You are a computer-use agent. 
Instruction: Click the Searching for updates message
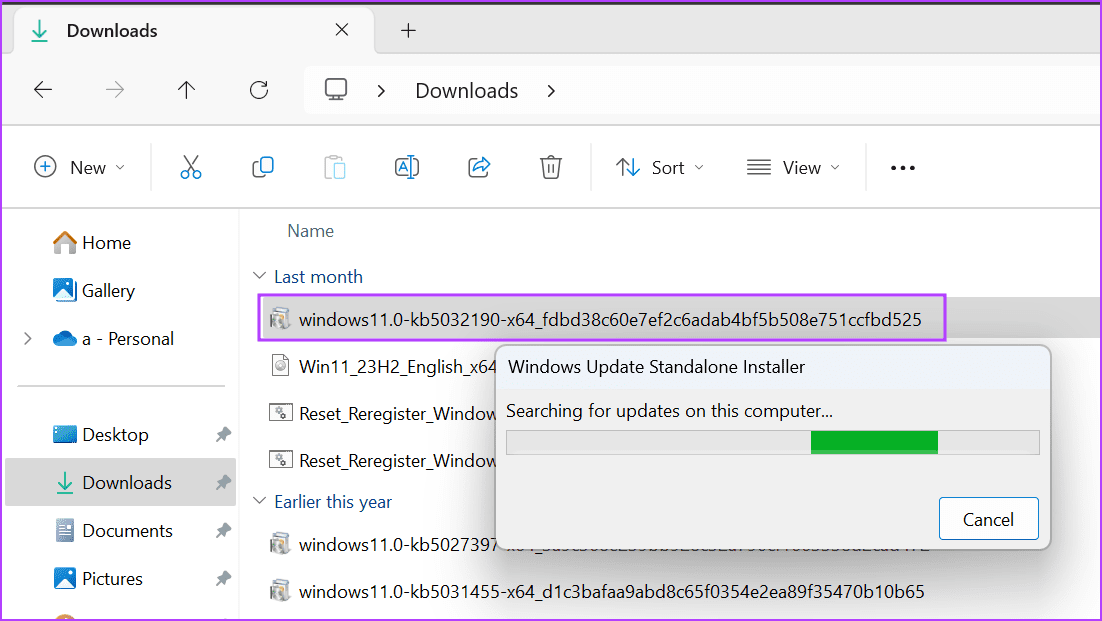point(669,410)
